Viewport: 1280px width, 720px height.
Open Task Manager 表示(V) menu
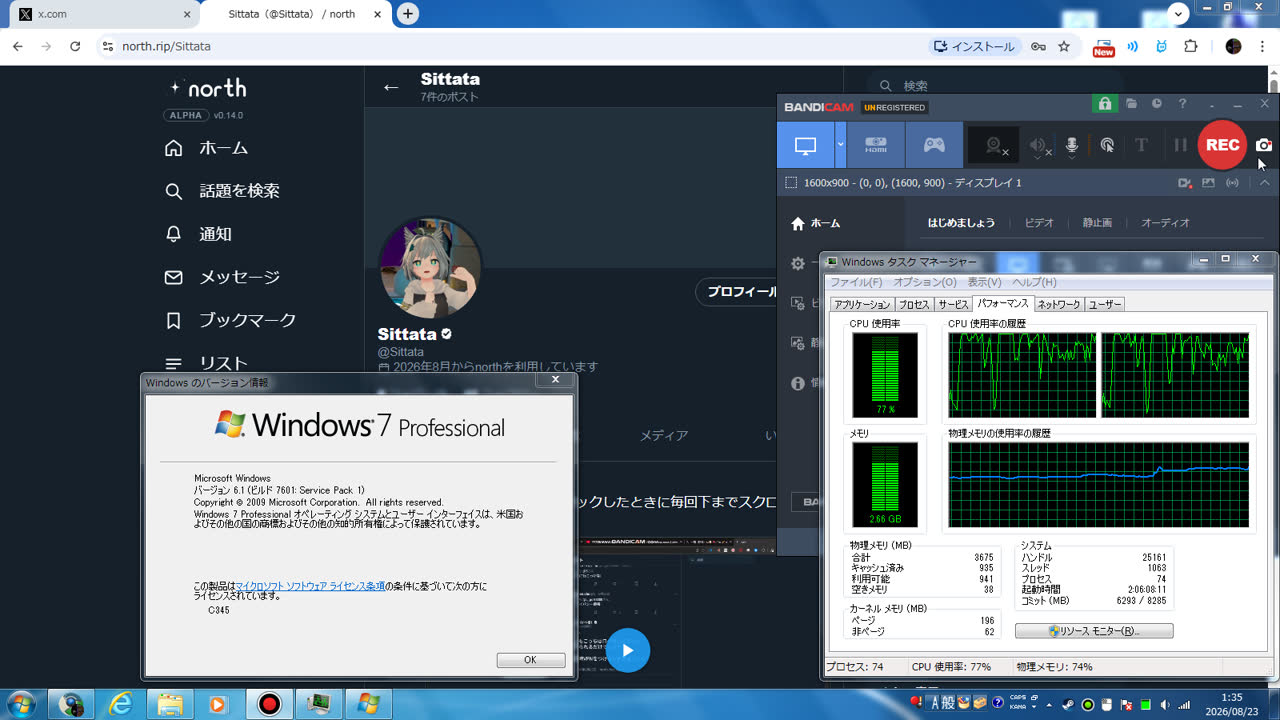(984, 283)
